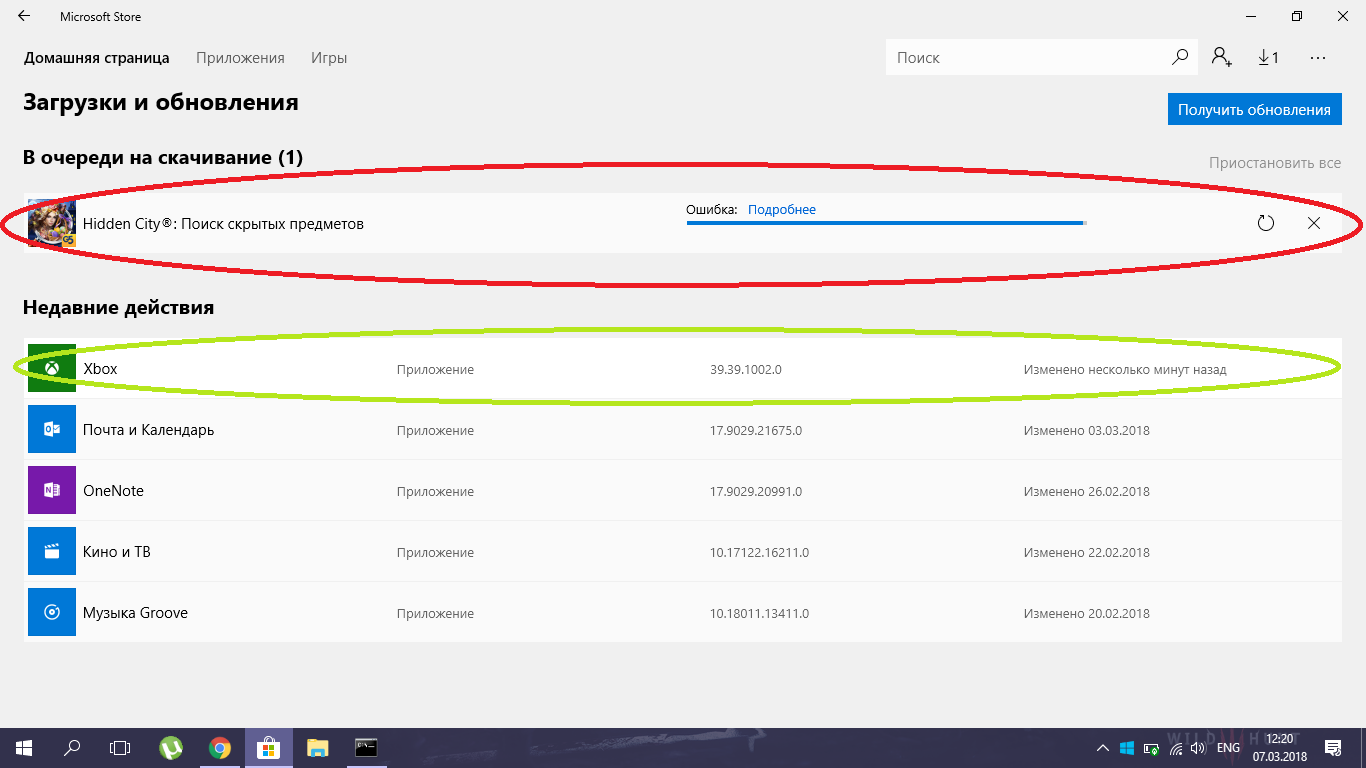This screenshot has width=1366, height=768.
Task: Click the search magnifier icon
Action: point(1180,57)
